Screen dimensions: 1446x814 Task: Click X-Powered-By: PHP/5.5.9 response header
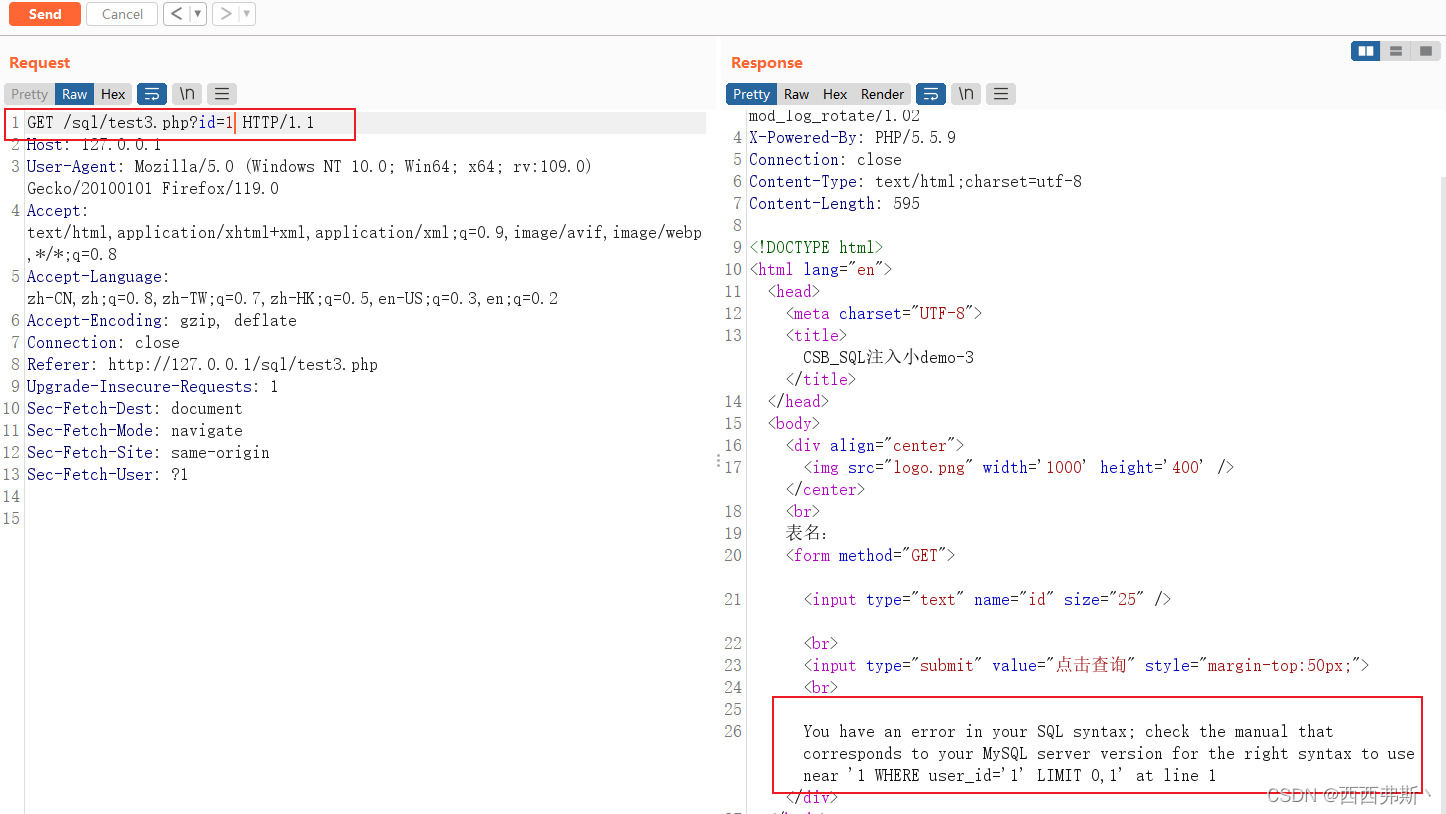point(852,138)
